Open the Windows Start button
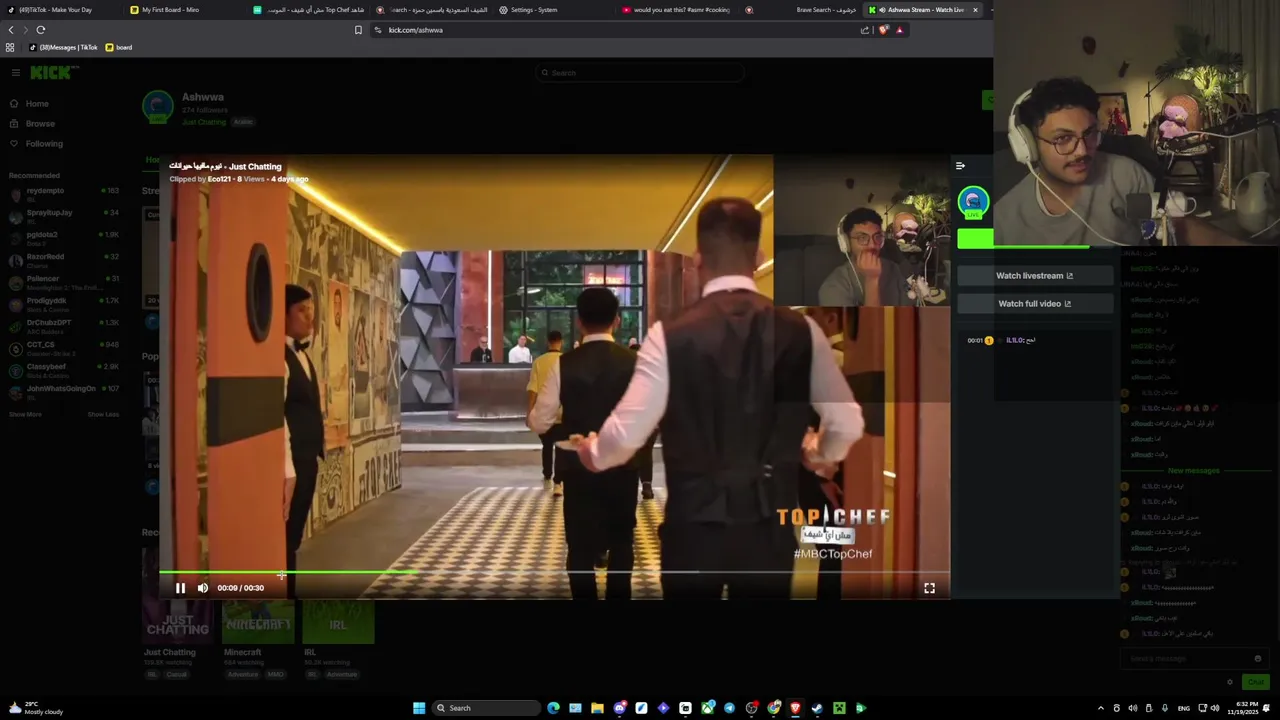This screenshot has height=720, width=1280. click(x=419, y=708)
